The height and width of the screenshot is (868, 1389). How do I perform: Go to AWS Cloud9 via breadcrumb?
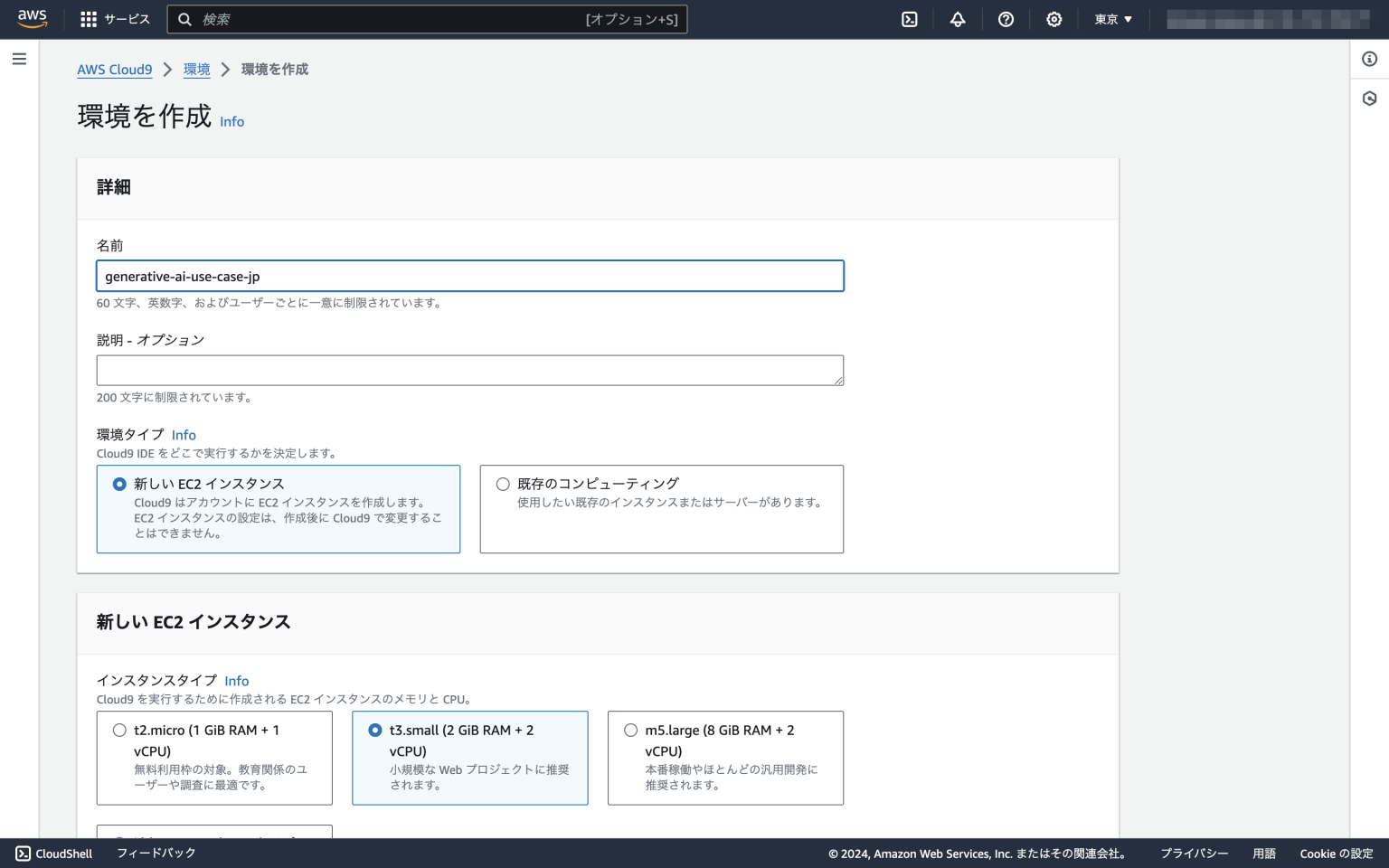point(114,69)
